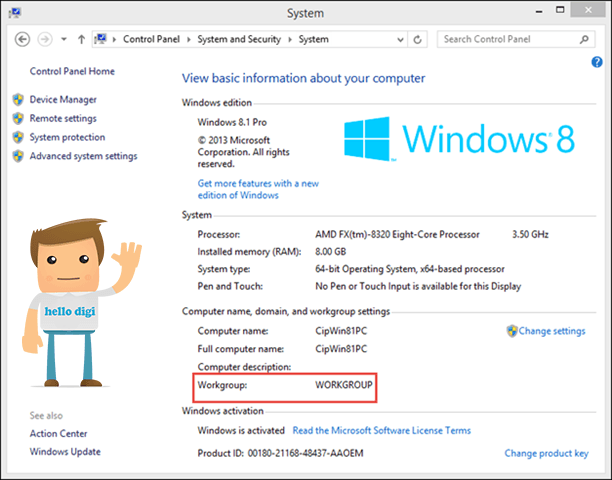
Task: Click the 8.00 GB installed memory value
Action: [331, 252]
